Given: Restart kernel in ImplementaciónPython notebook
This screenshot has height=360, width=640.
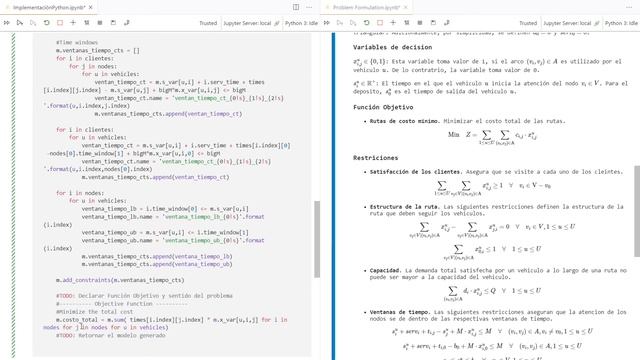Looking at the screenshot, I should point(47,23).
